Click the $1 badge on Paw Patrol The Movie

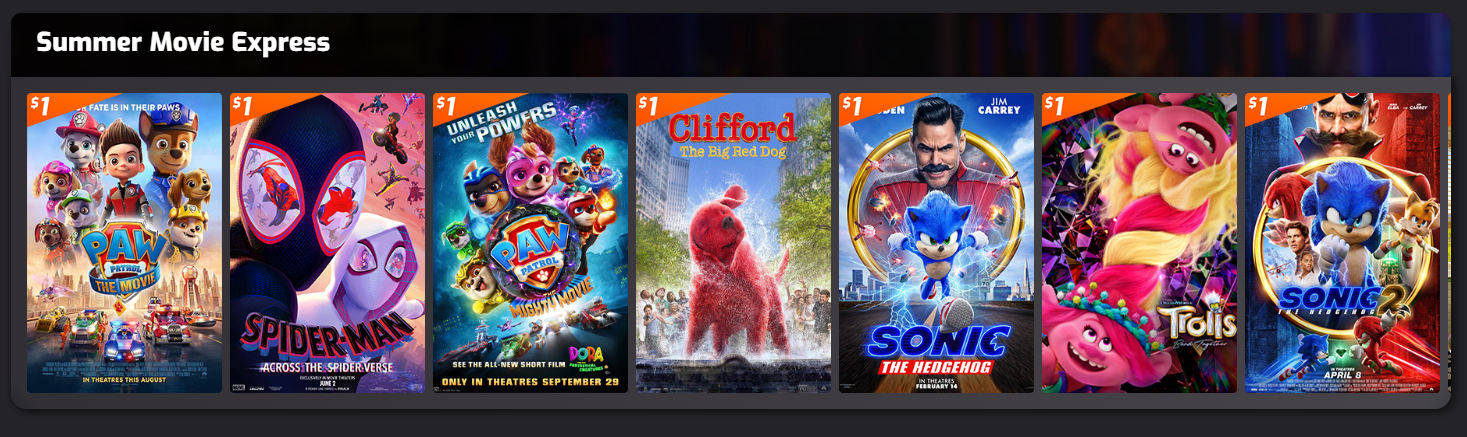40,104
